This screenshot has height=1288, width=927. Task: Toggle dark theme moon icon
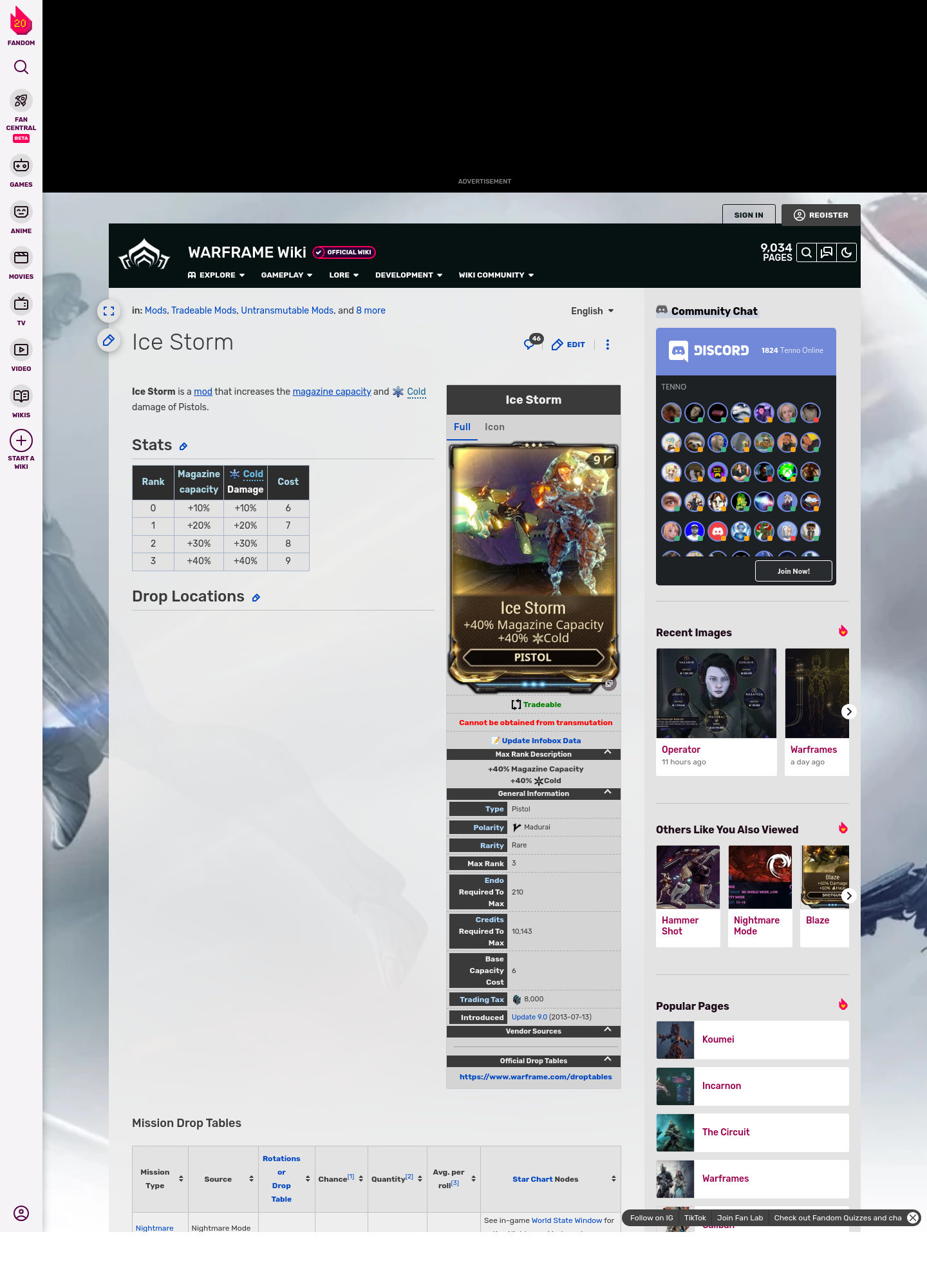[847, 252]
